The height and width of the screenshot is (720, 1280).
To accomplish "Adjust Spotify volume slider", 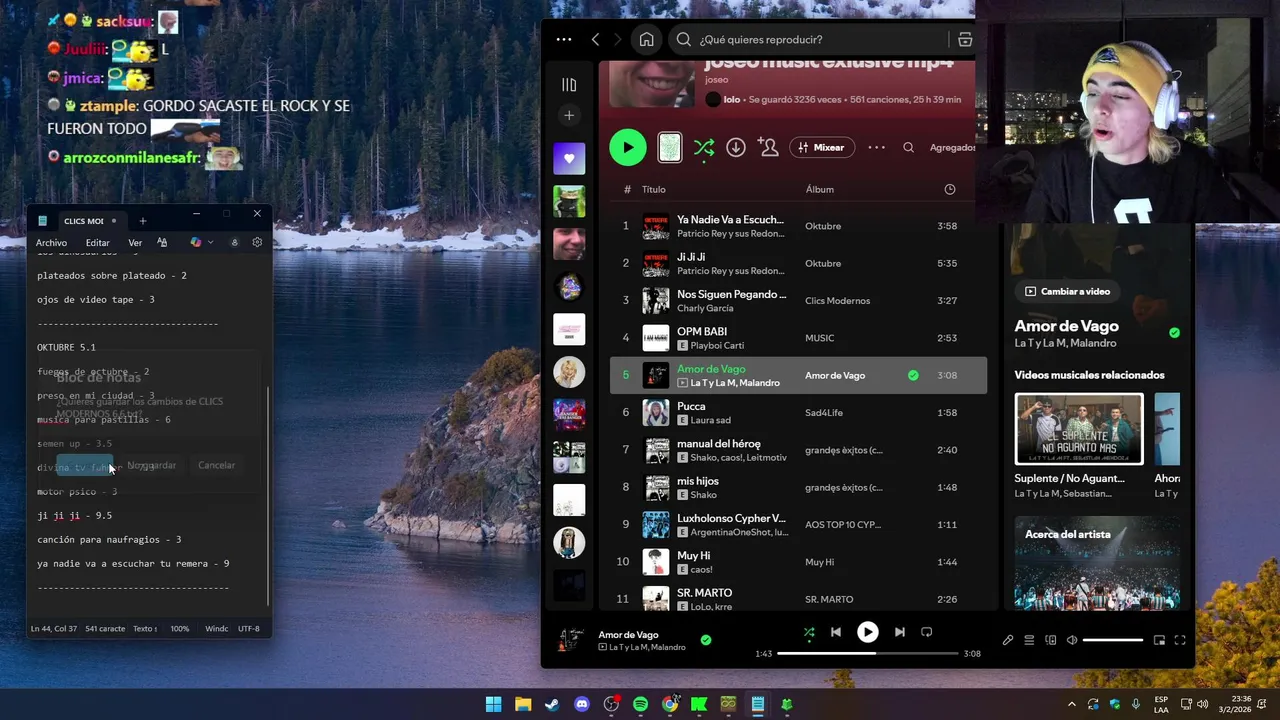I will [x=1112, y=640].
